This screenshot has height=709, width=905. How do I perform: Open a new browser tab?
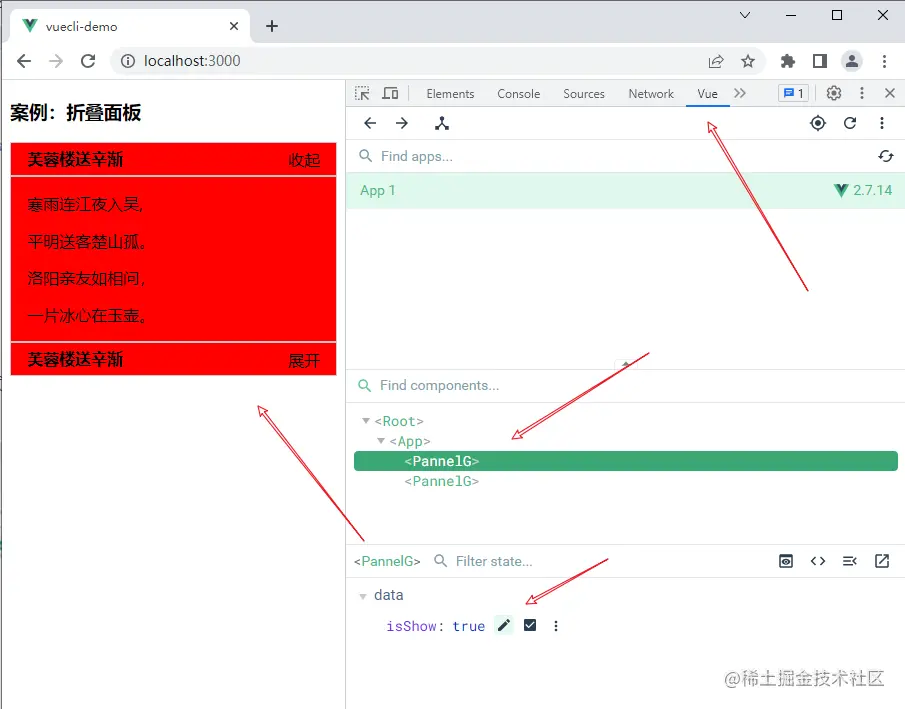click(x=272, y=26)
